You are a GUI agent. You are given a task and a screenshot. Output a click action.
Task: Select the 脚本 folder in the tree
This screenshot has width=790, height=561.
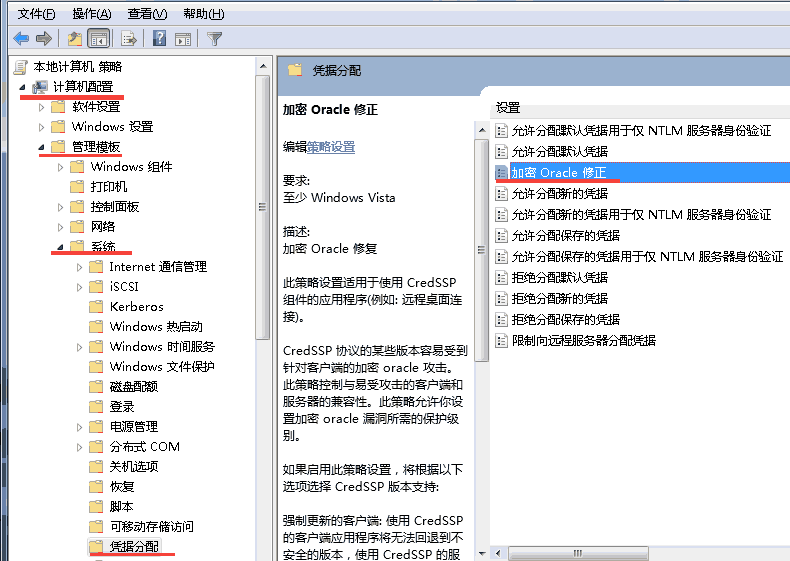(x=121, y=507)
